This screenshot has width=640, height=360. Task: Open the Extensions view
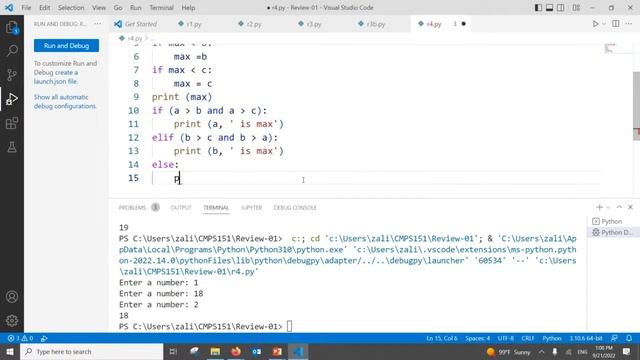pos(12,123)
